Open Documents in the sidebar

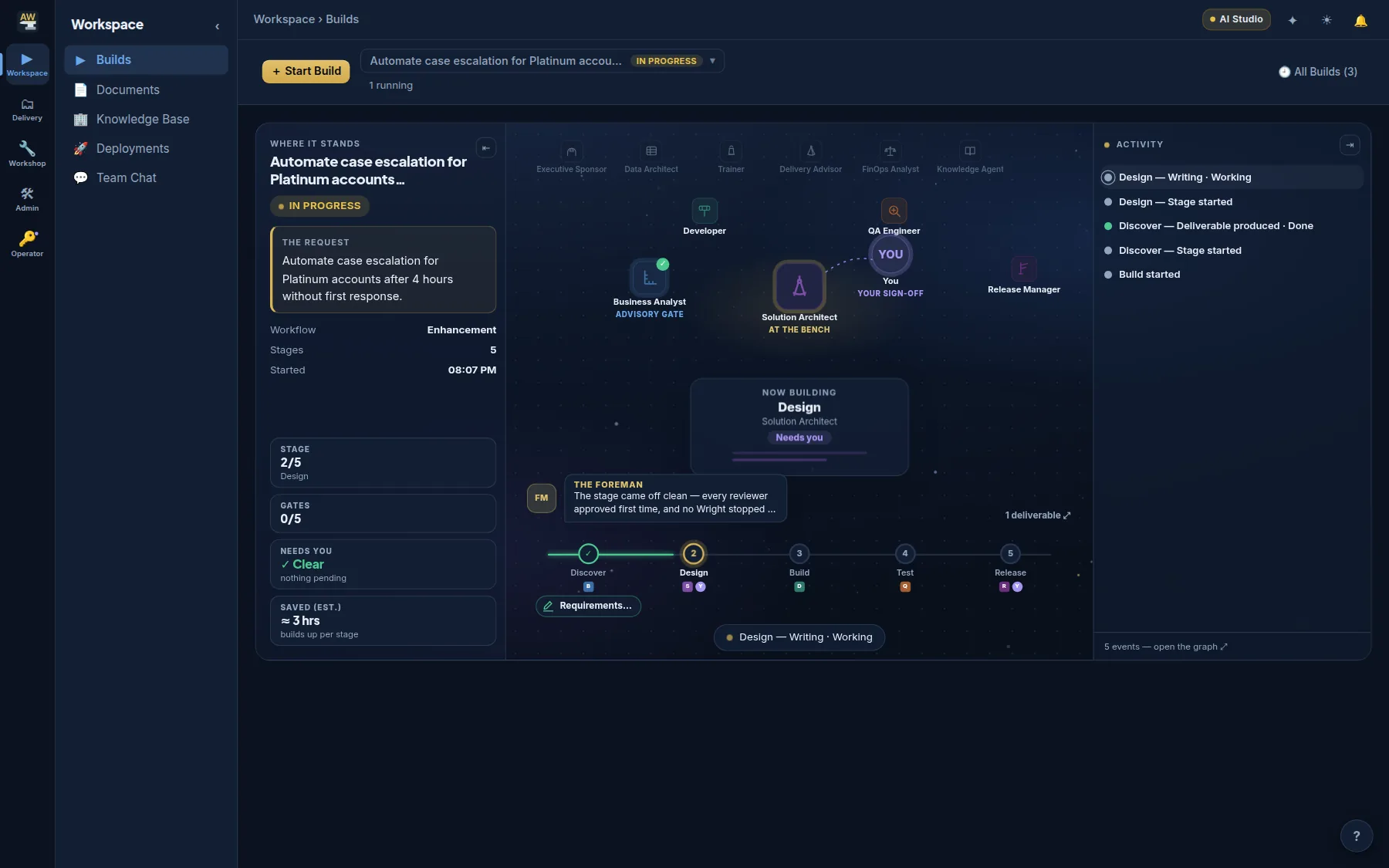[x=146, y=90]
